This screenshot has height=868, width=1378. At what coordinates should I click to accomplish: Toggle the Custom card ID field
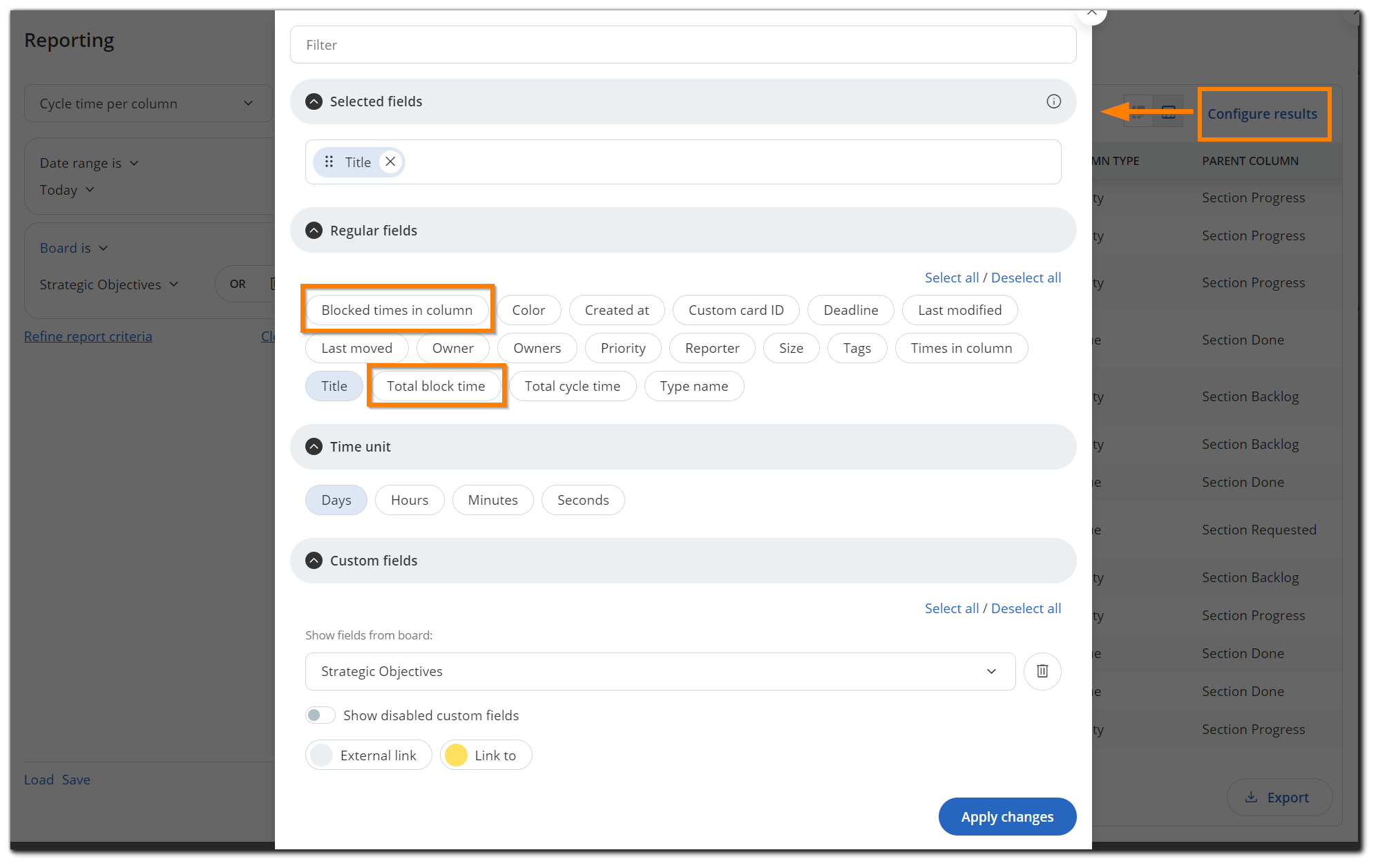(736, 310)
